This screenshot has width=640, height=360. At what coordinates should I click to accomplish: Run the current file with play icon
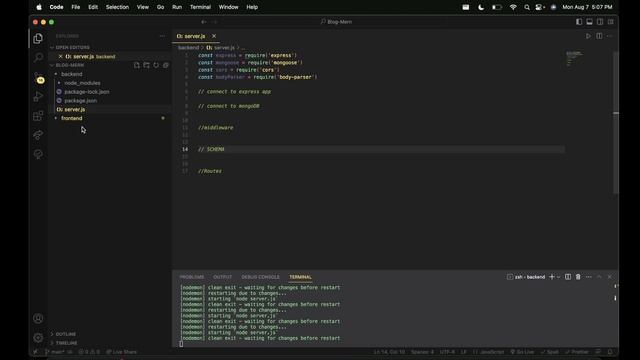coord(588,36)
